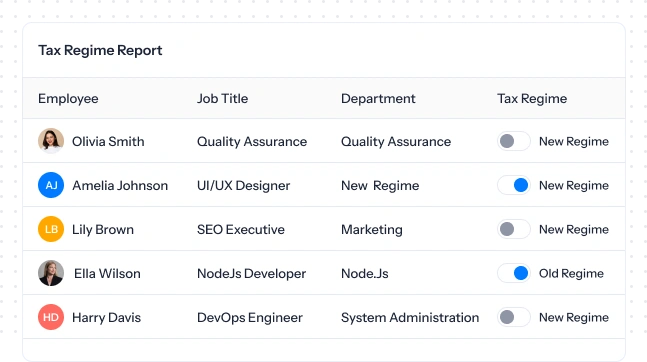The height and width of the screenshot is (362, 647).
Task: Click Olivia Smith's profile photo
Action: pyautogui.click(x=51, y=141)
